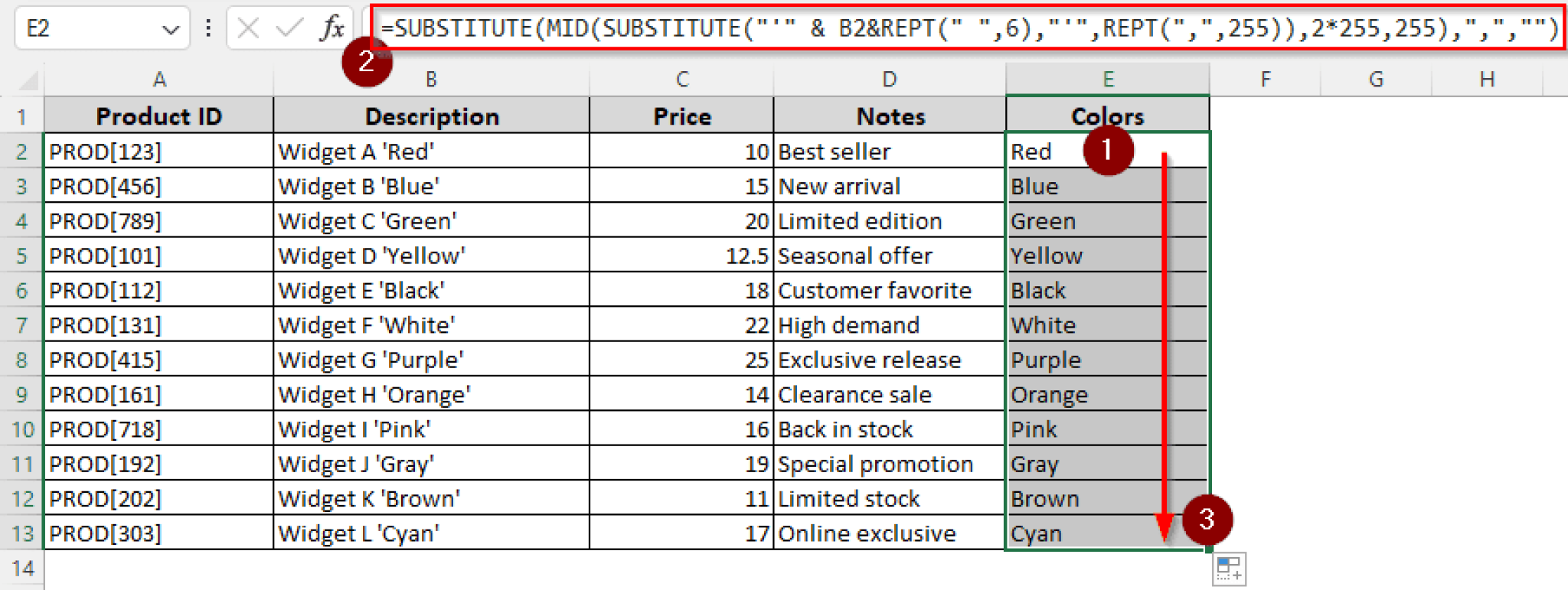Select cell containing Widget D 'Yellow'
The image size is (1568, 590).
[431, 256]
